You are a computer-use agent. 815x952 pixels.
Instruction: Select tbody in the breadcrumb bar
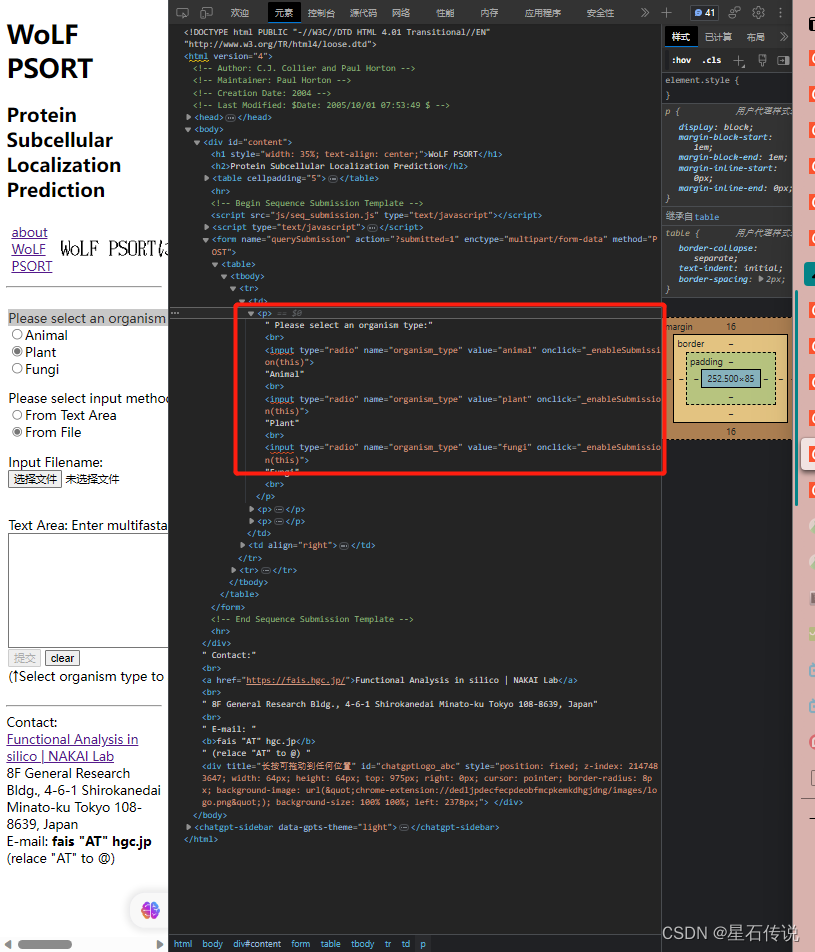click(363, 944)
